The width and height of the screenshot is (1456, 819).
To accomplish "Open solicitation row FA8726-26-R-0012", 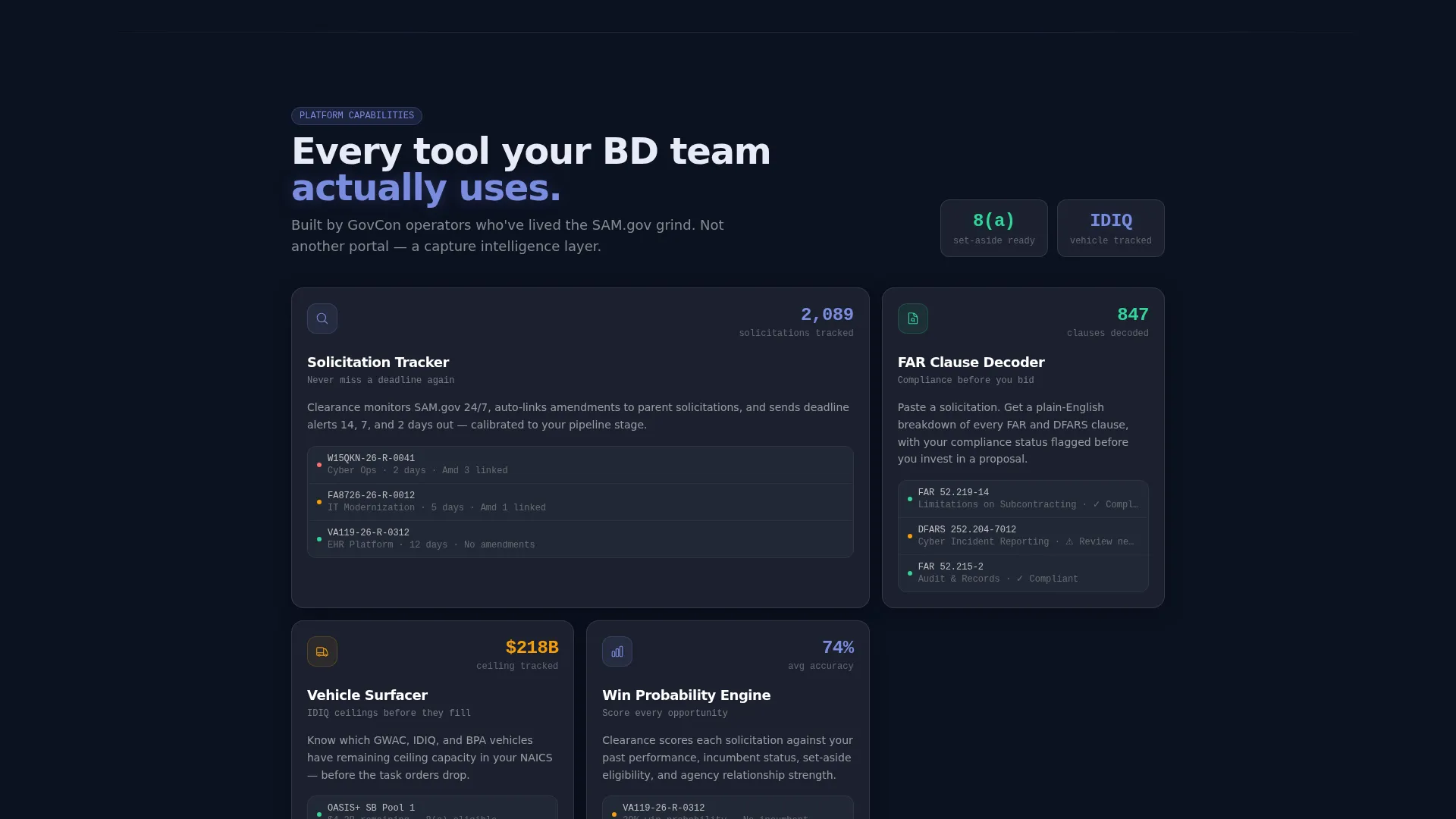I will click(580, 502).
